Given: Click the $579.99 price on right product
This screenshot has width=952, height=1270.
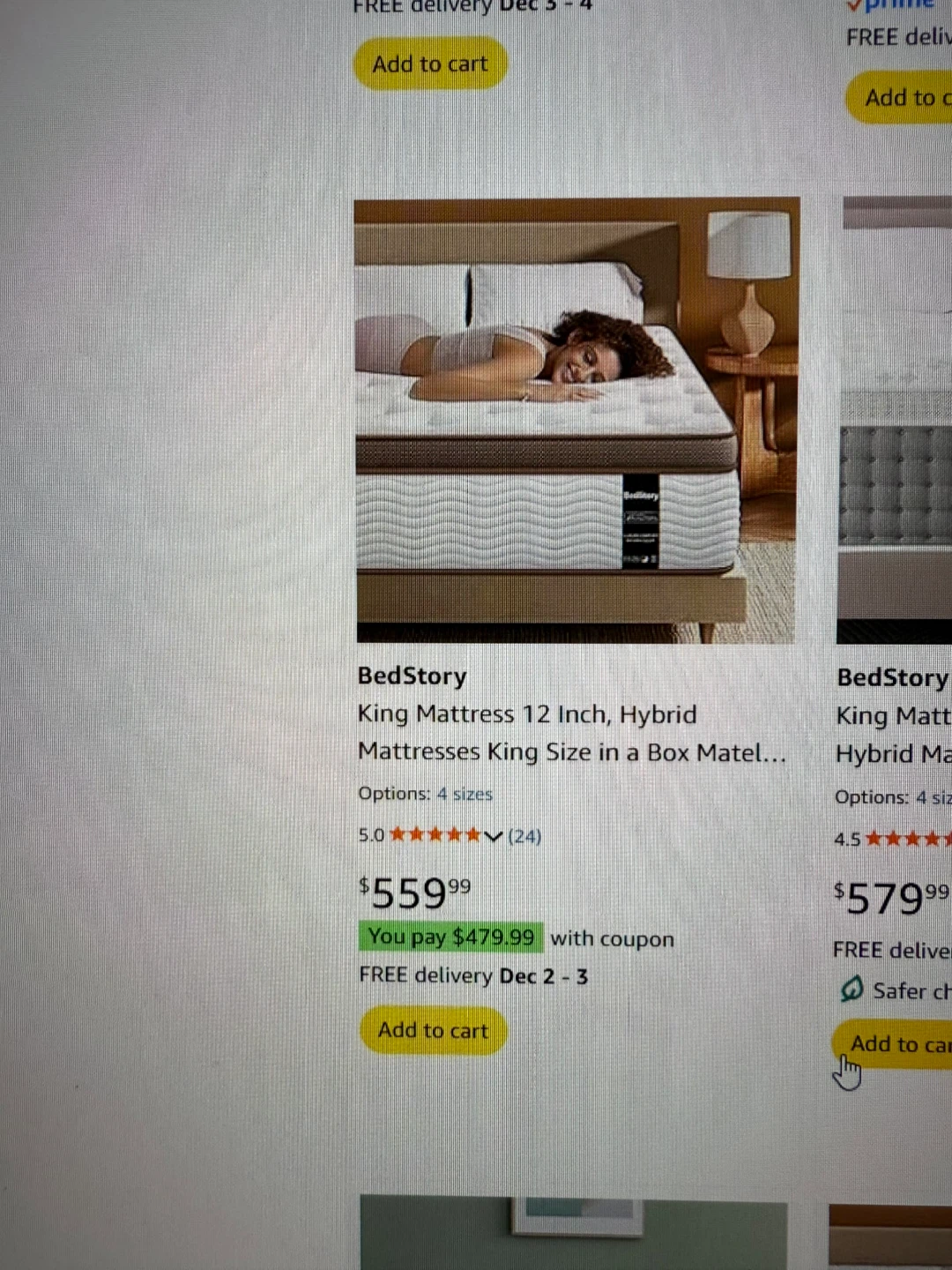Looking at the screenshot, I should pyautogui.click(x=890, y=898).
